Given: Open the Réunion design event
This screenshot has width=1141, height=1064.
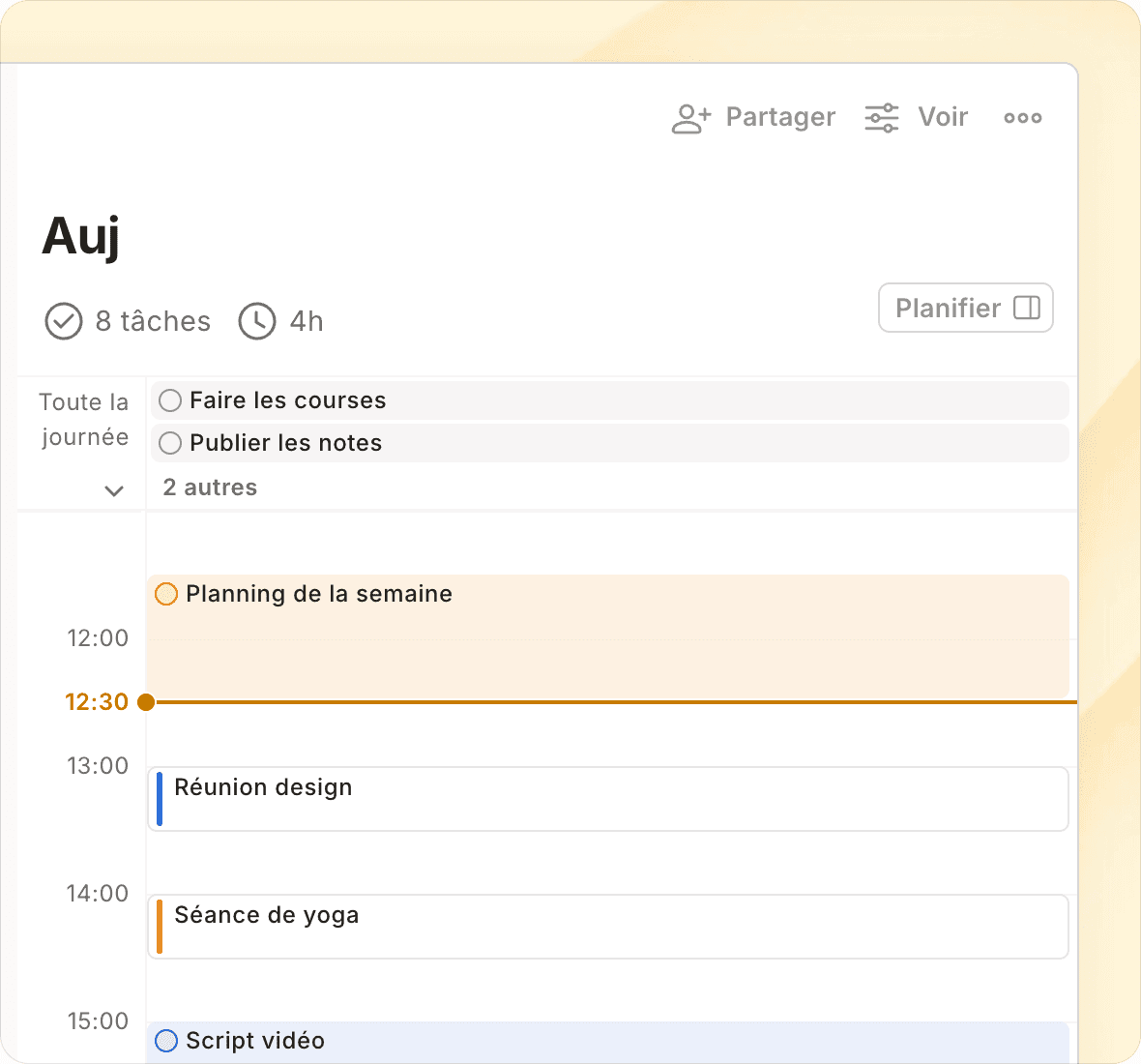Looking at the screenshot, I should pyautogui.click(x=609, y=799).
